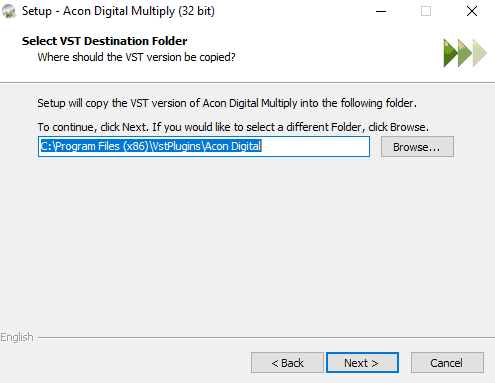Click the window title 'Setup - Acon Digital Multiply (32 bit)'
The height and width of the screenshot is (383, 495).
tap(118, 11)
